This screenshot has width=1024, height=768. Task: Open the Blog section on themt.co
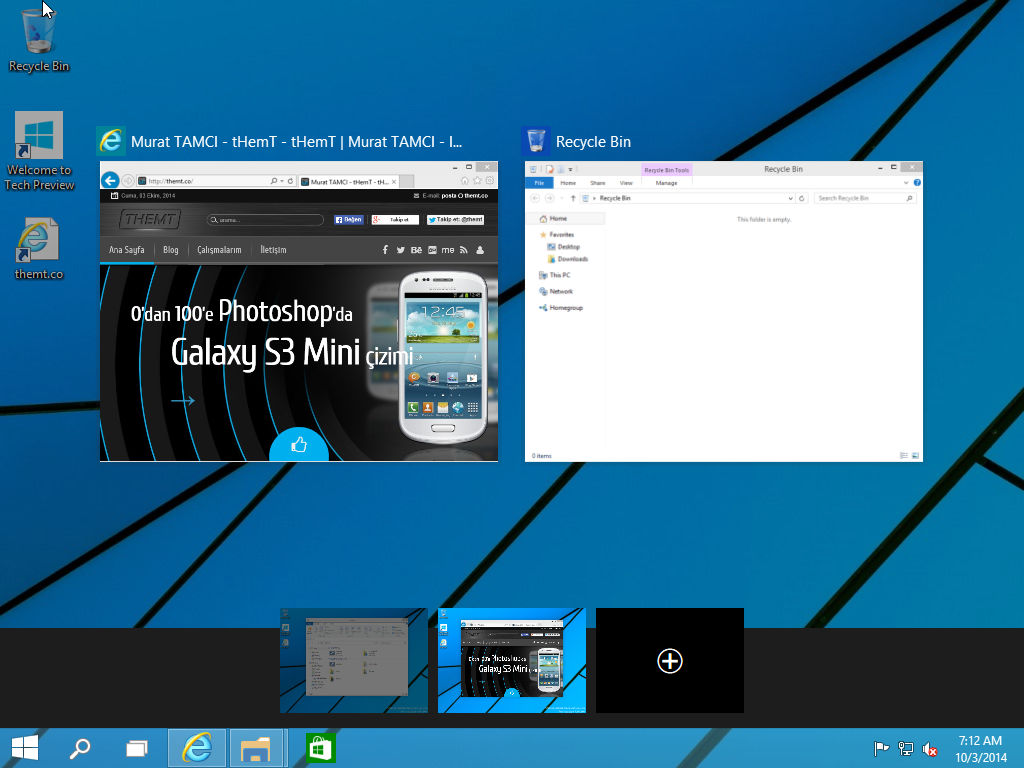coord(171,250)
